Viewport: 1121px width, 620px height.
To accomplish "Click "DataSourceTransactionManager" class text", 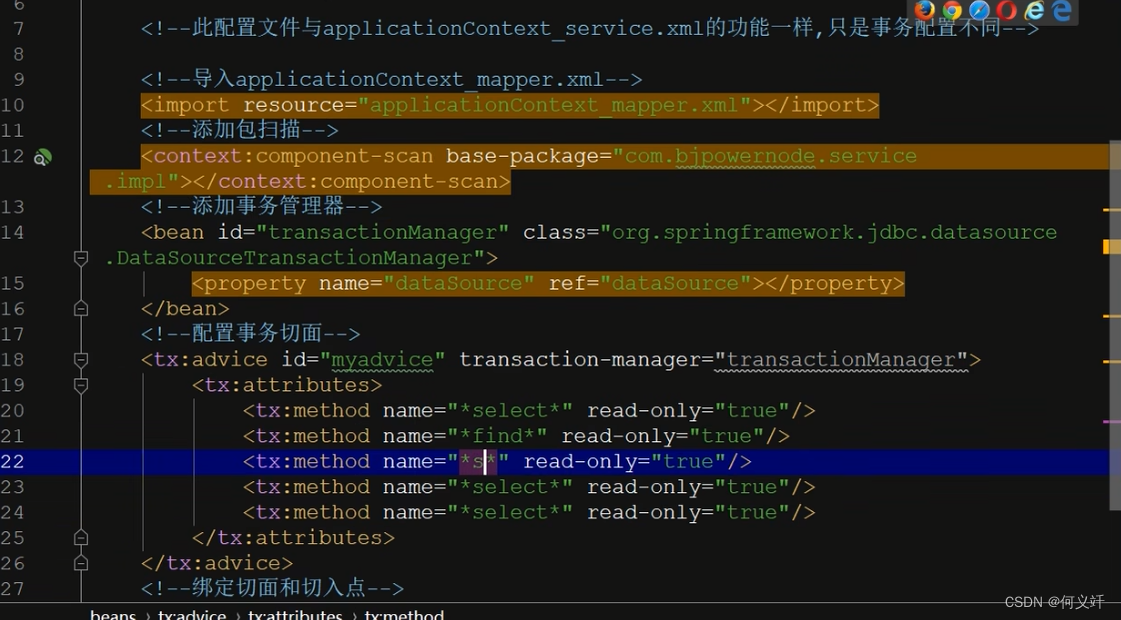I will click(x=294, y=257).
